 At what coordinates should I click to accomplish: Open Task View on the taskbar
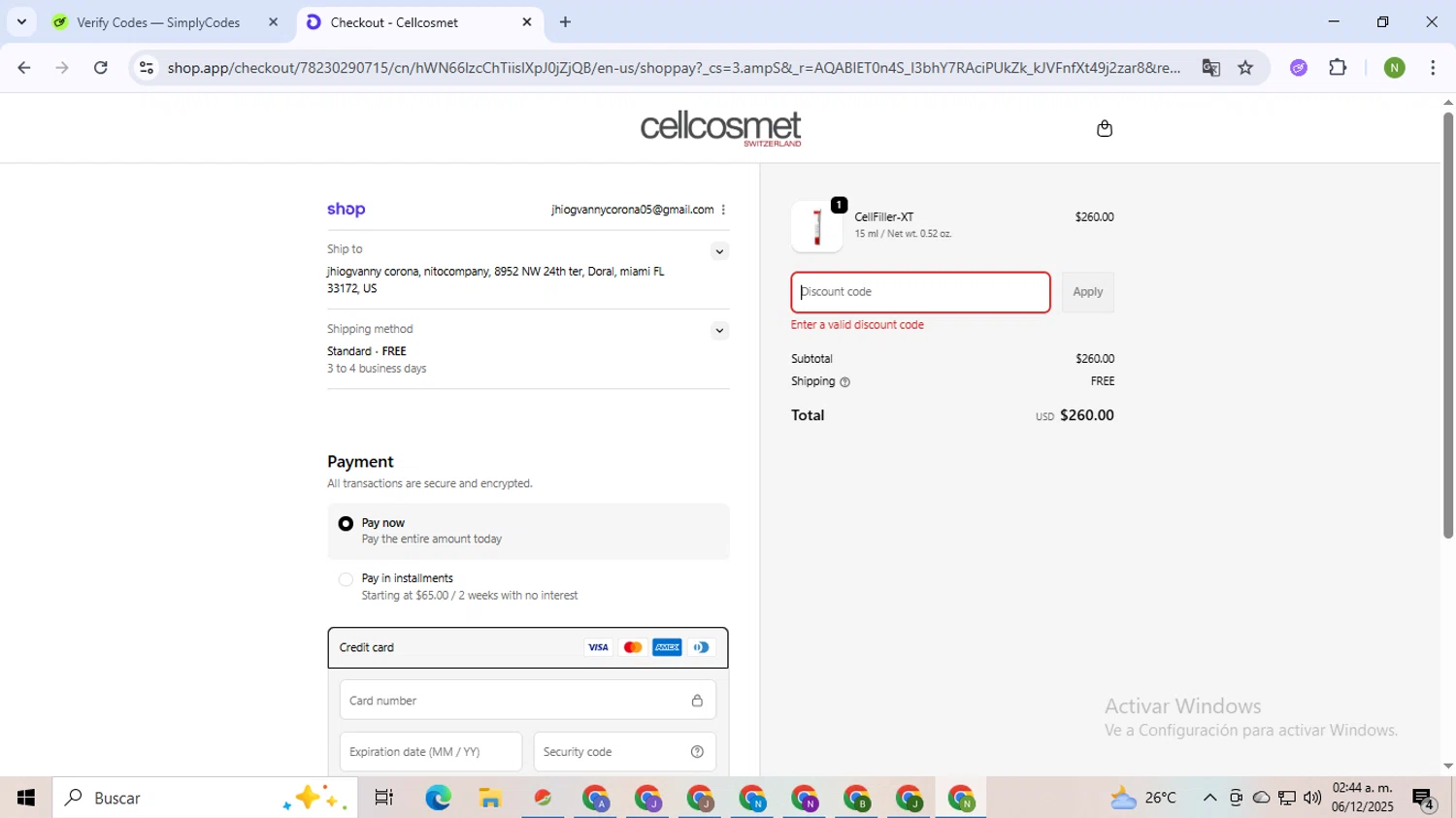383,798
